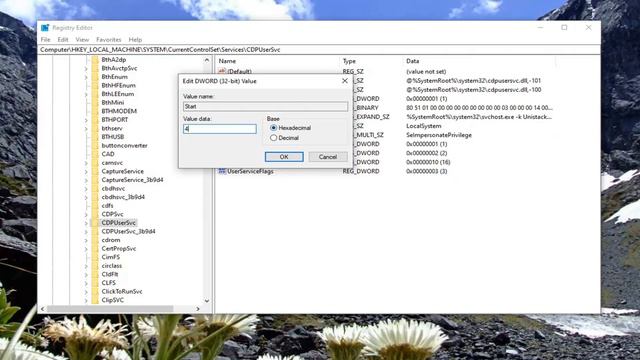Open the View menu
The width and height of the screenshot is (640, 360).
click(x=82, y=40)
